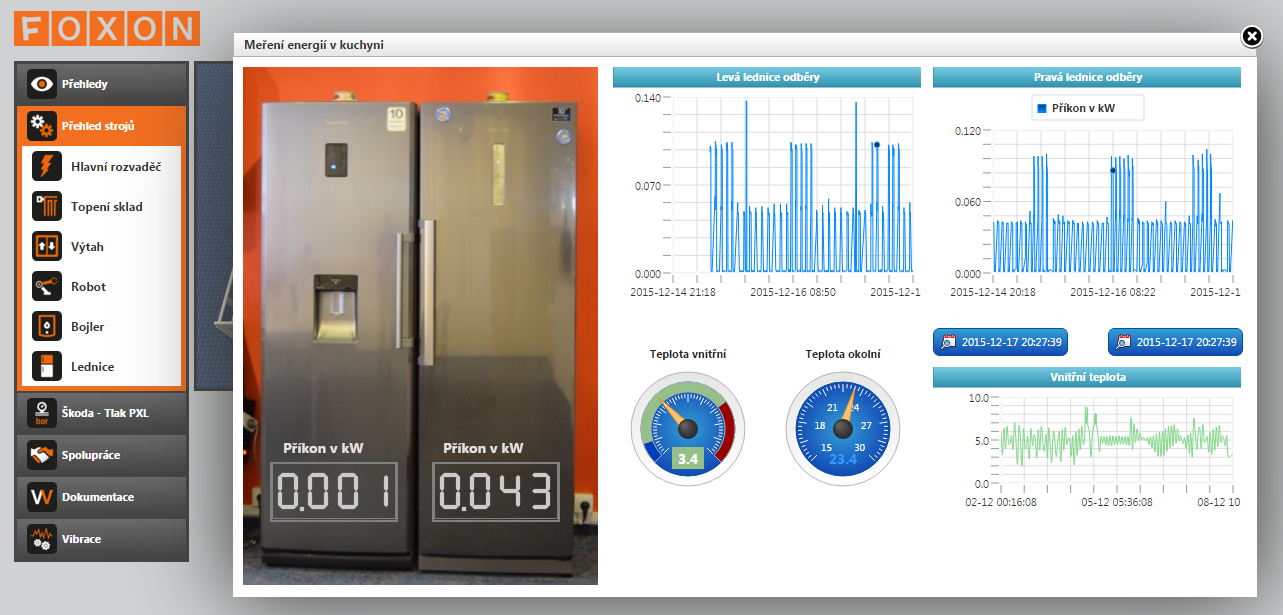The height and width of the screenshot is (615, 1283).
Task: Click highlighted data point on Levá lednice chart
Action: [876, 145]
